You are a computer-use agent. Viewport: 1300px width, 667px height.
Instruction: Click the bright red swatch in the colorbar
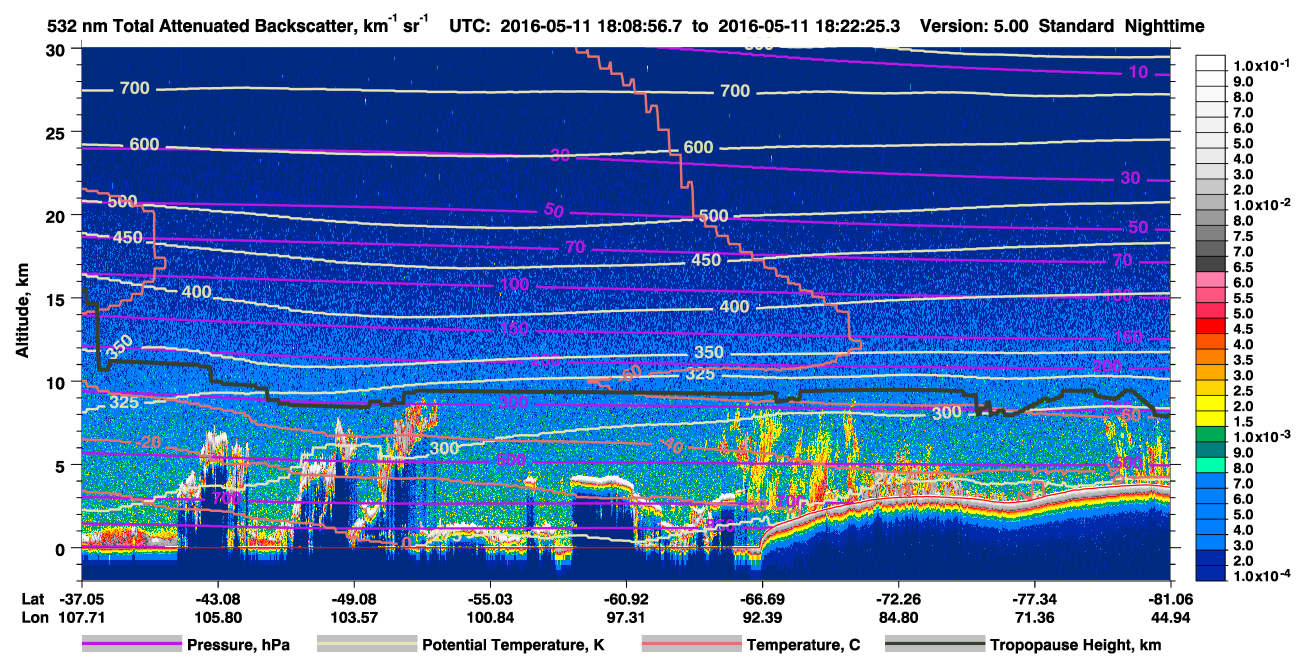pyautogui.click(x=1211, y=326)
